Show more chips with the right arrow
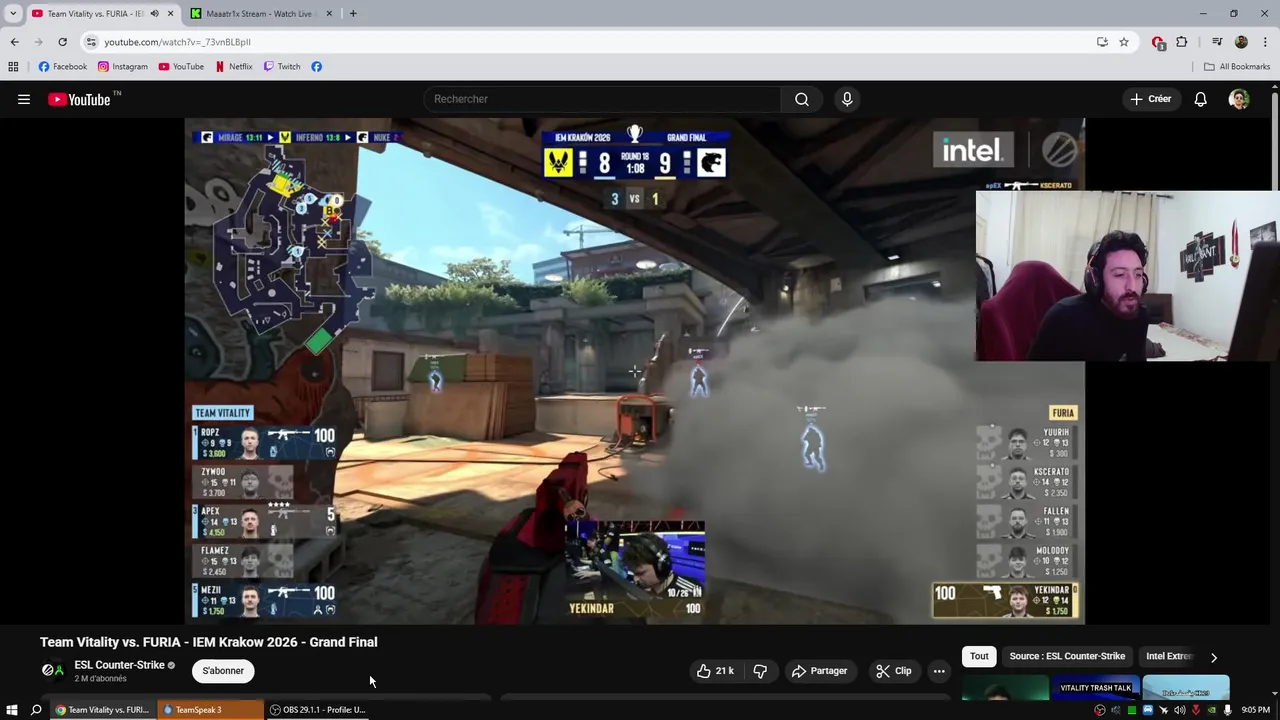This screenshot has width=1280, height=720. click(x=1214, y=657)
